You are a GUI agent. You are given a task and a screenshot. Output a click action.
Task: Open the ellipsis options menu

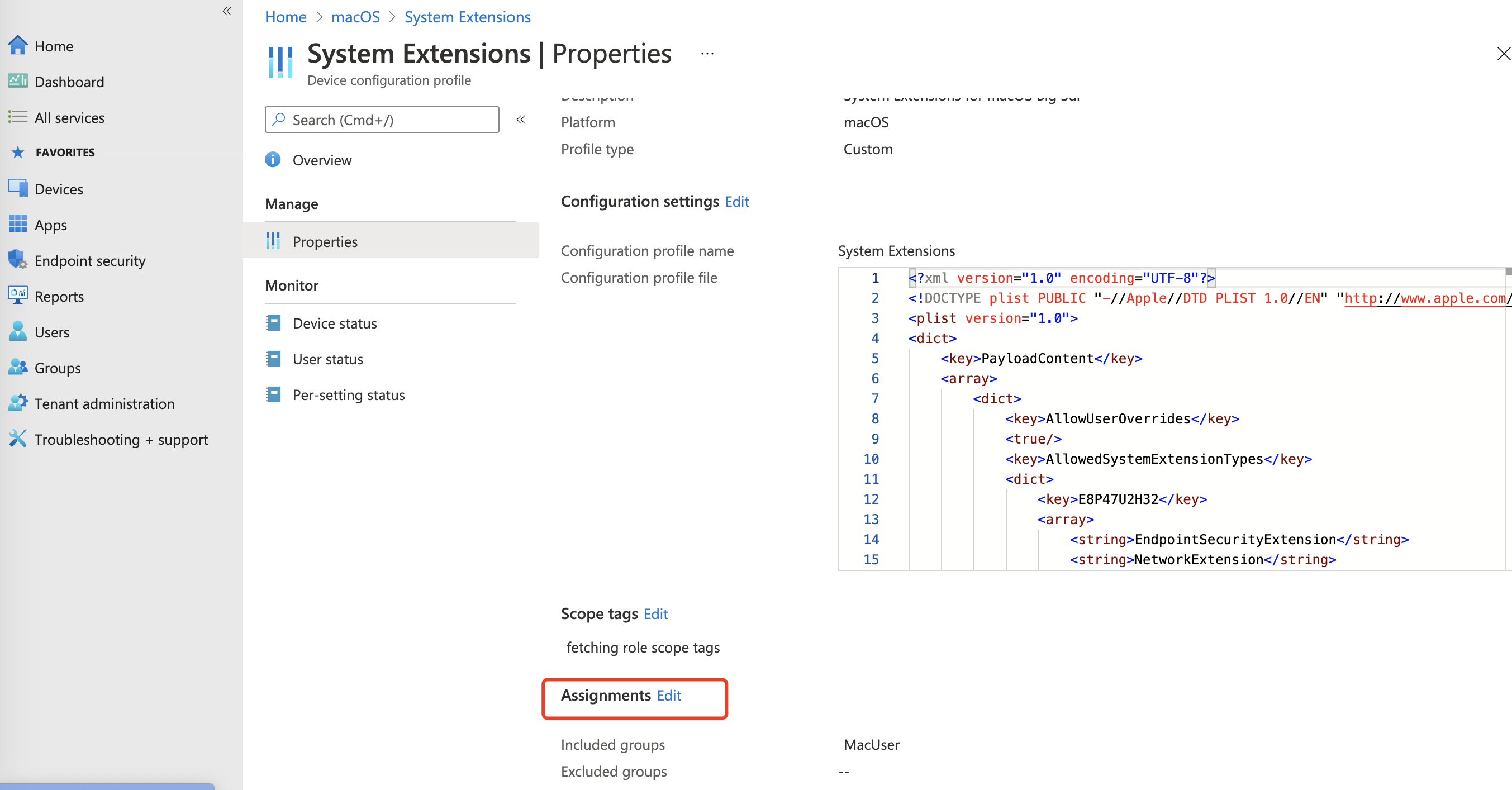(x=707, y=54)
